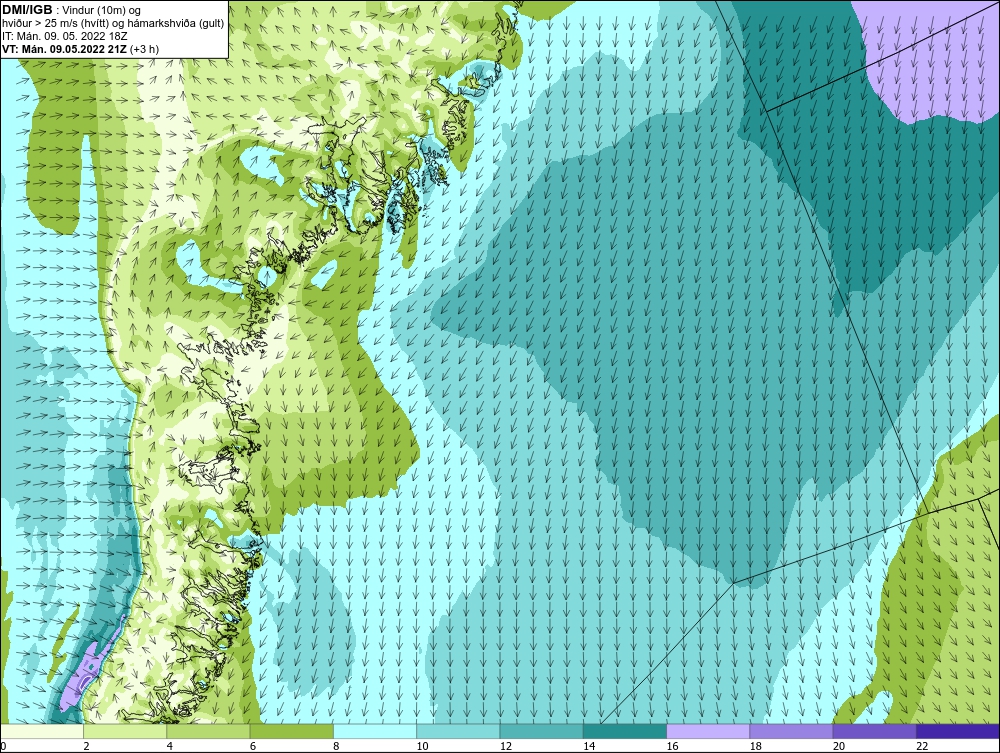1000x753 pixels.
Task: Click the 12–14 m/s teal legend swatch
Action: (x=541, y=731)
